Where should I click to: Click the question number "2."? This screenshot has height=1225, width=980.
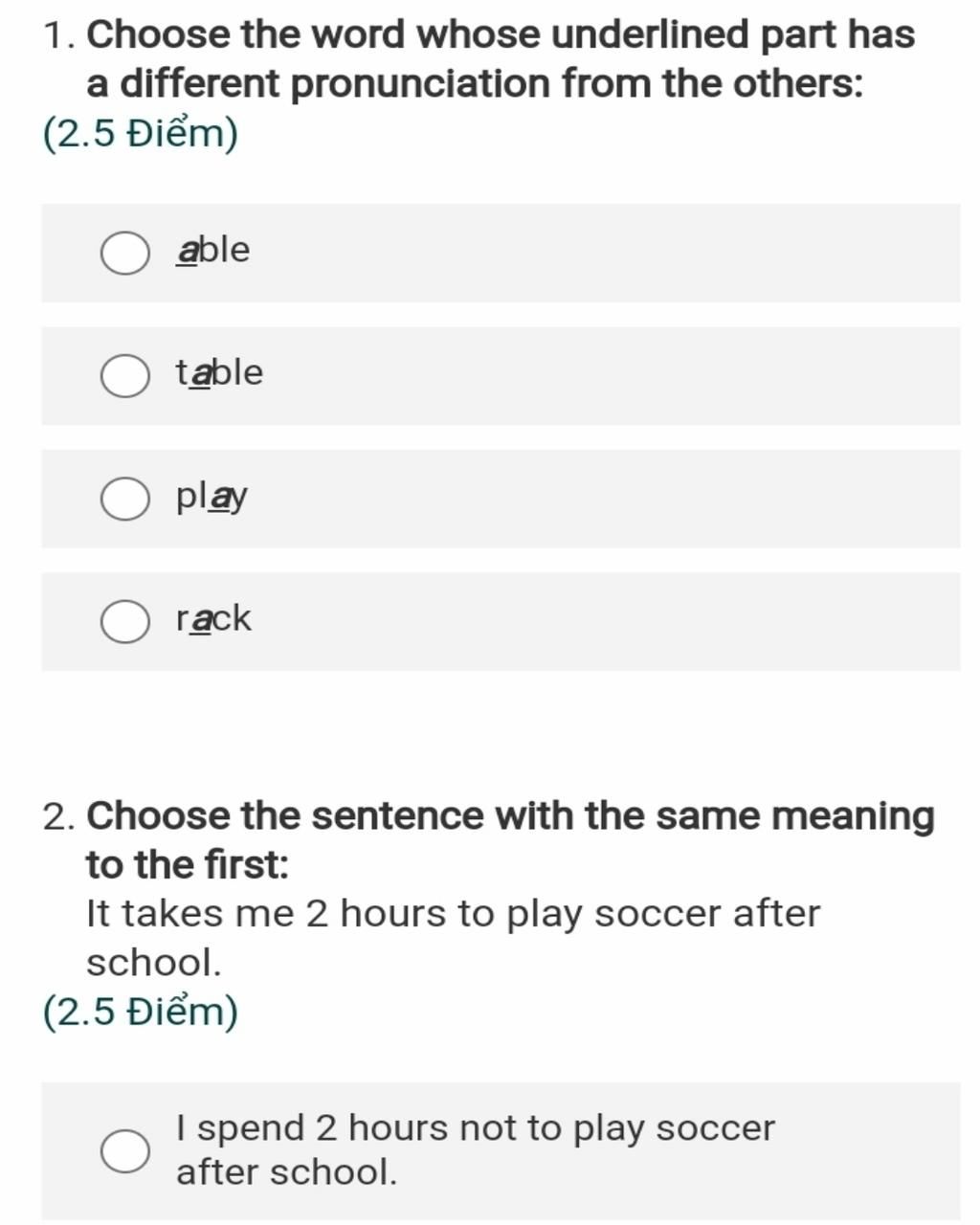[59, 818]
